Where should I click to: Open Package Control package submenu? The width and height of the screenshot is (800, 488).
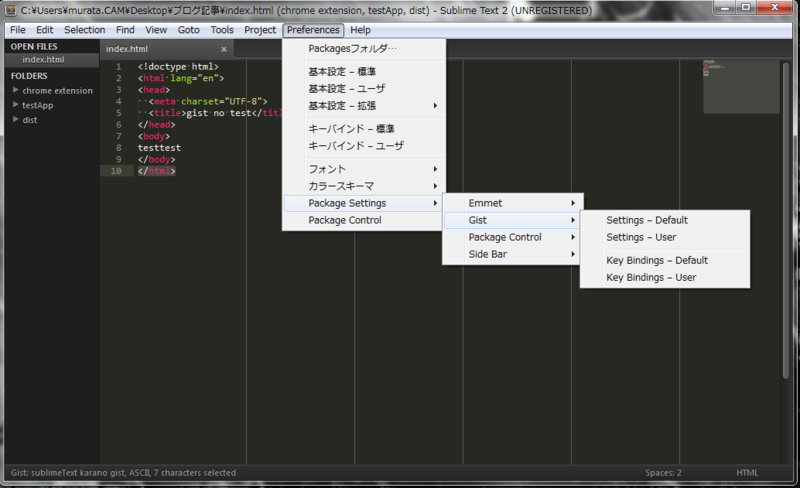512,237
